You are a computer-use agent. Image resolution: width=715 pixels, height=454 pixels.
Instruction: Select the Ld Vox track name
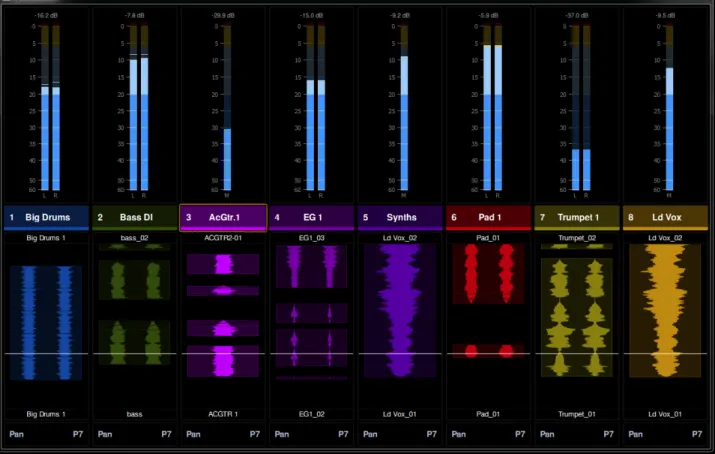click(666, 217)
